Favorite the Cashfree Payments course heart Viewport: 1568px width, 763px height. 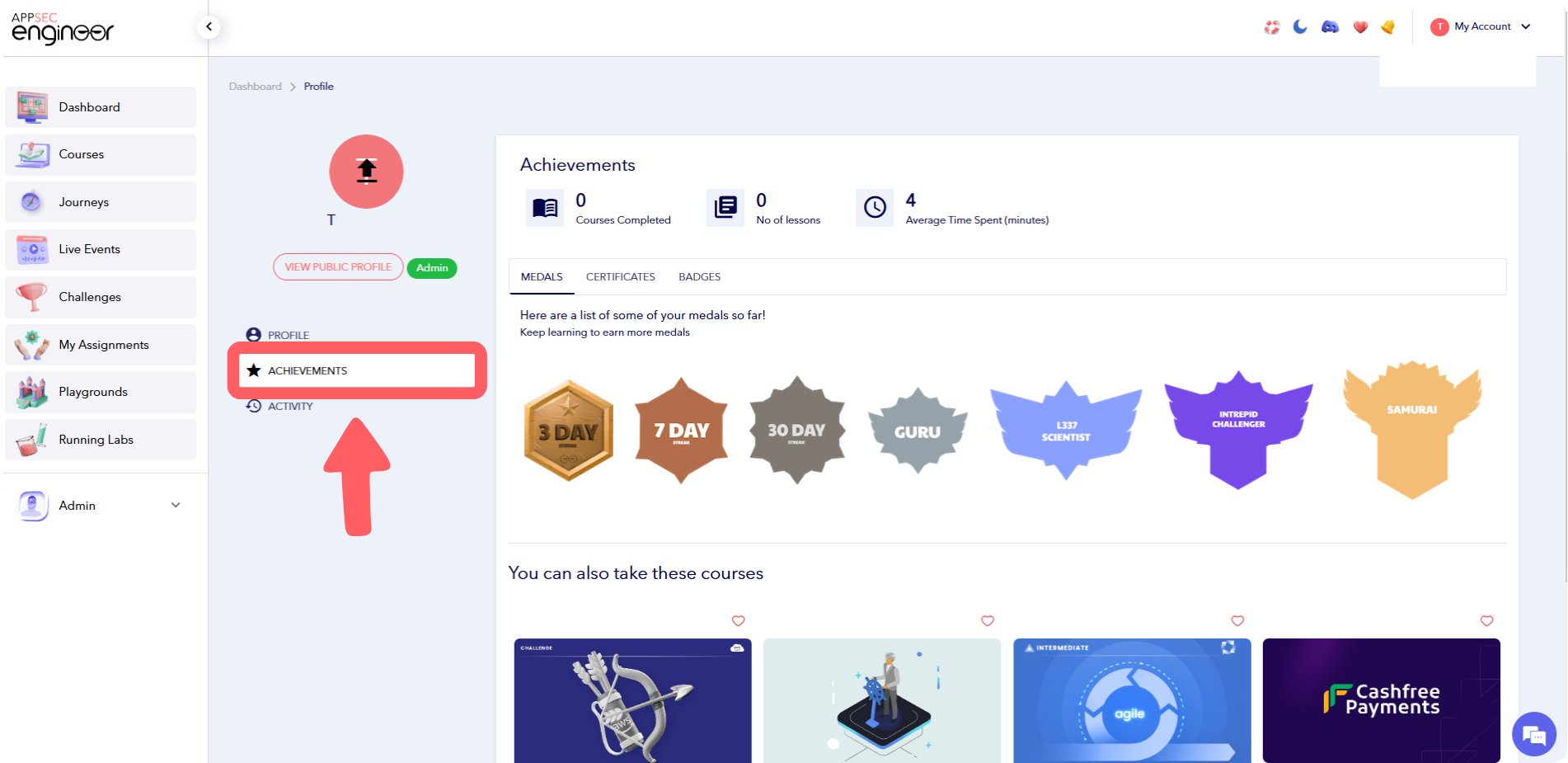1486,621
